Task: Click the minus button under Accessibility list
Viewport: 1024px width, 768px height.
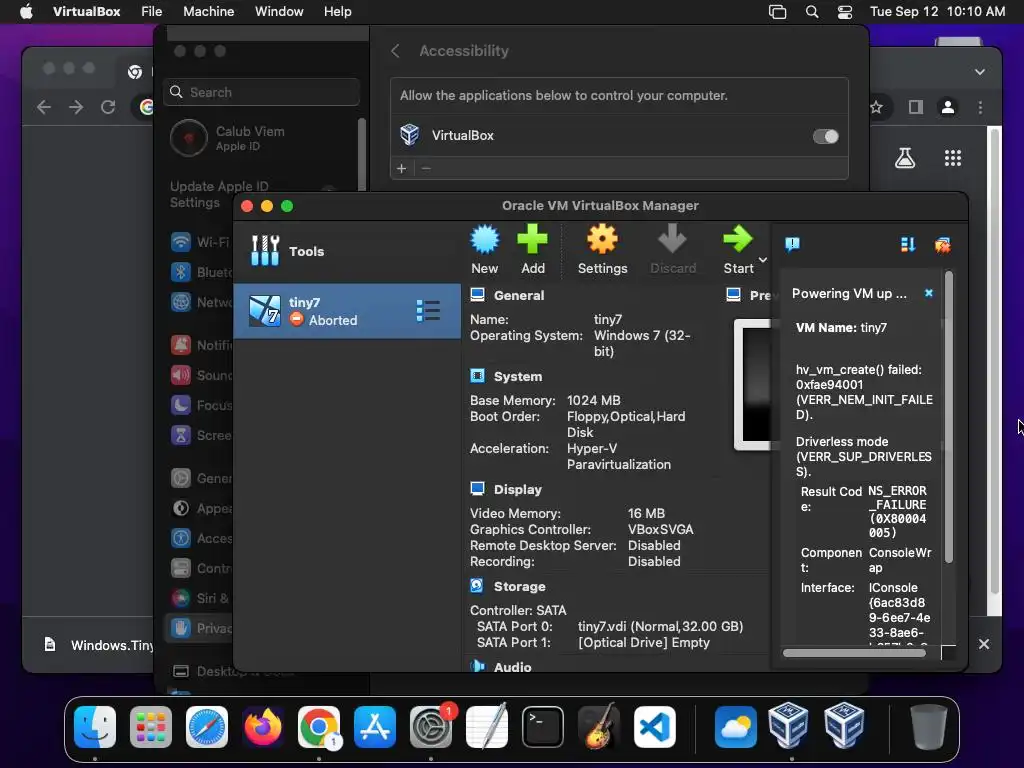Action: pos(426,168)
